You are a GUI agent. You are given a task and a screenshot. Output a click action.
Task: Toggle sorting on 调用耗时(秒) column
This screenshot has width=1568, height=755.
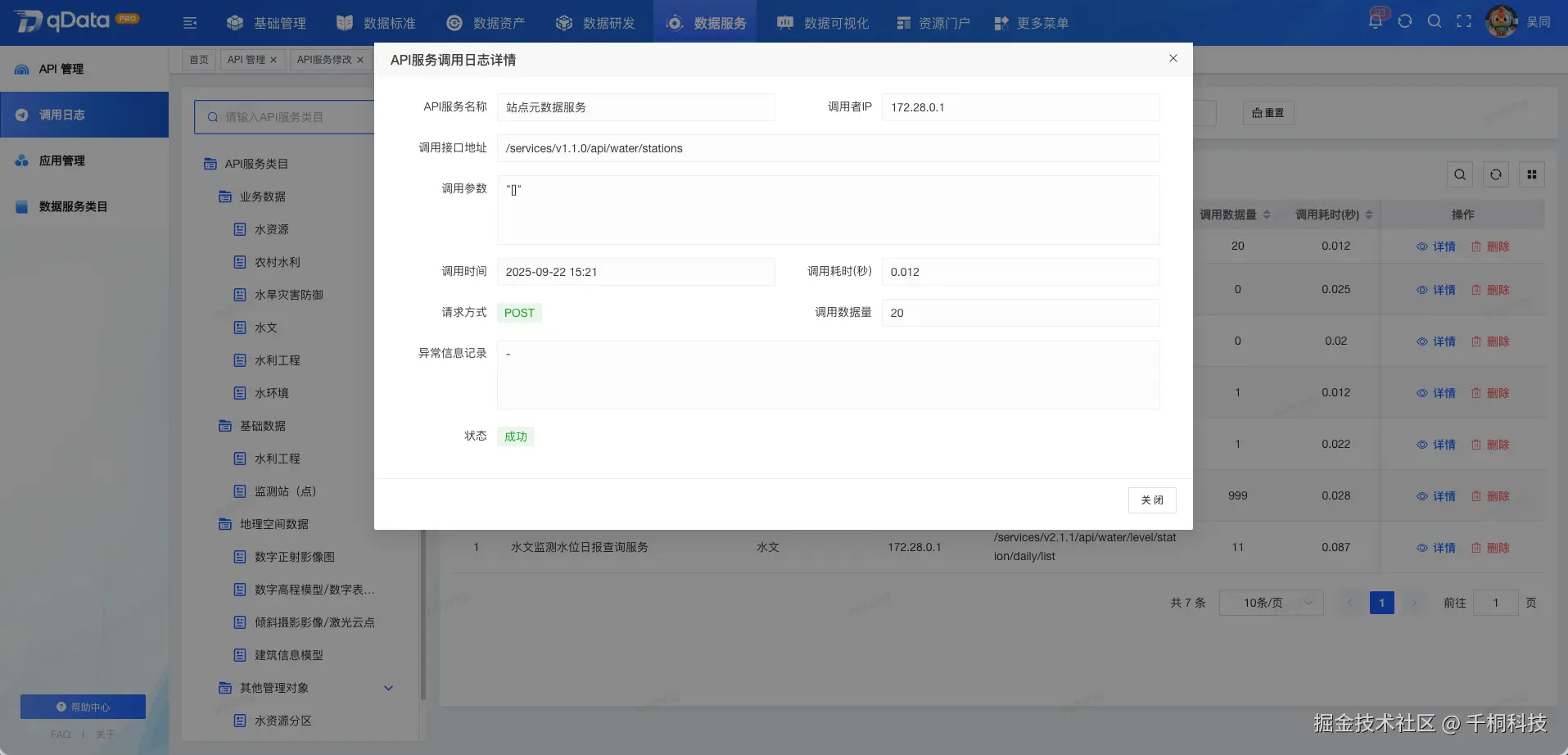(x=1369, y=215)
